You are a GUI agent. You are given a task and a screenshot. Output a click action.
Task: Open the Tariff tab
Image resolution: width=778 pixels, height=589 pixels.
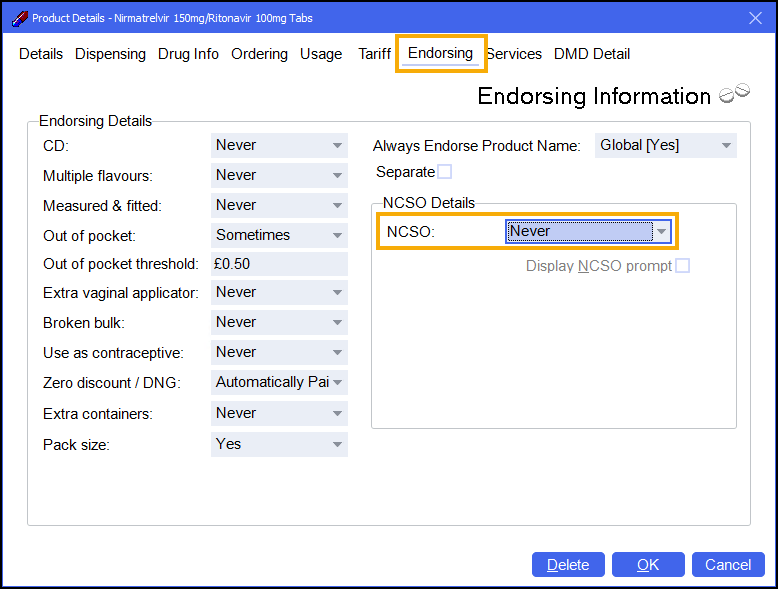pos(375,54)
